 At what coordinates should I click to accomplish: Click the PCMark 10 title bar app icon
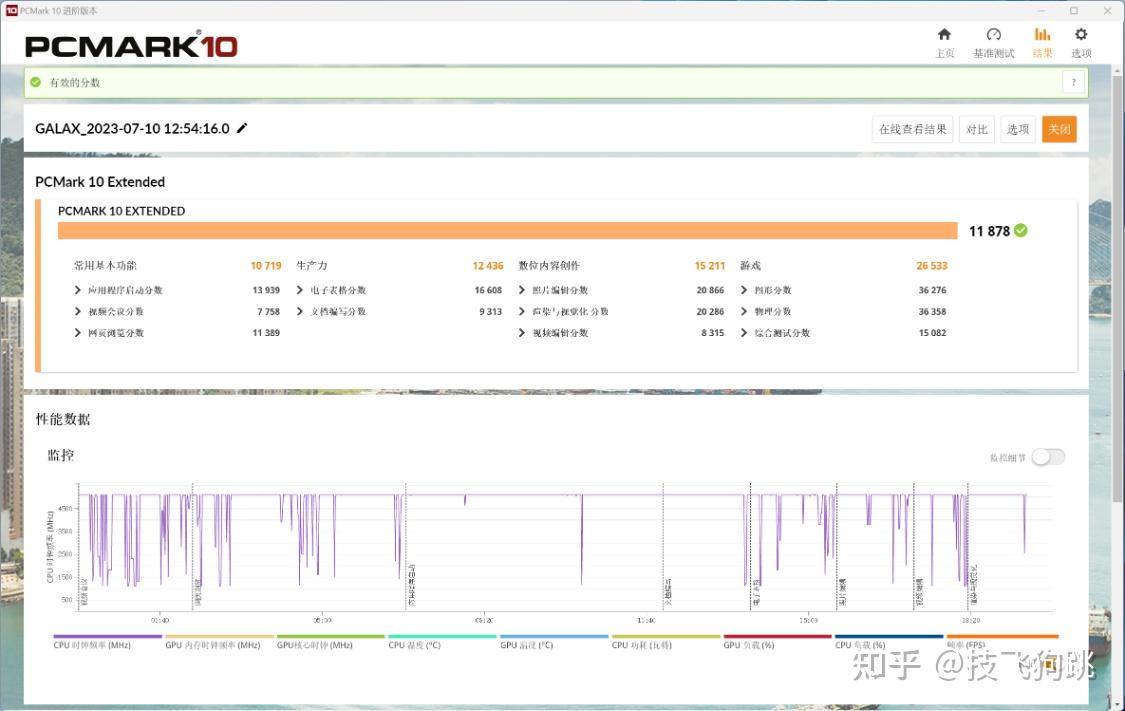pyautogui.click(x=11, y=10)
